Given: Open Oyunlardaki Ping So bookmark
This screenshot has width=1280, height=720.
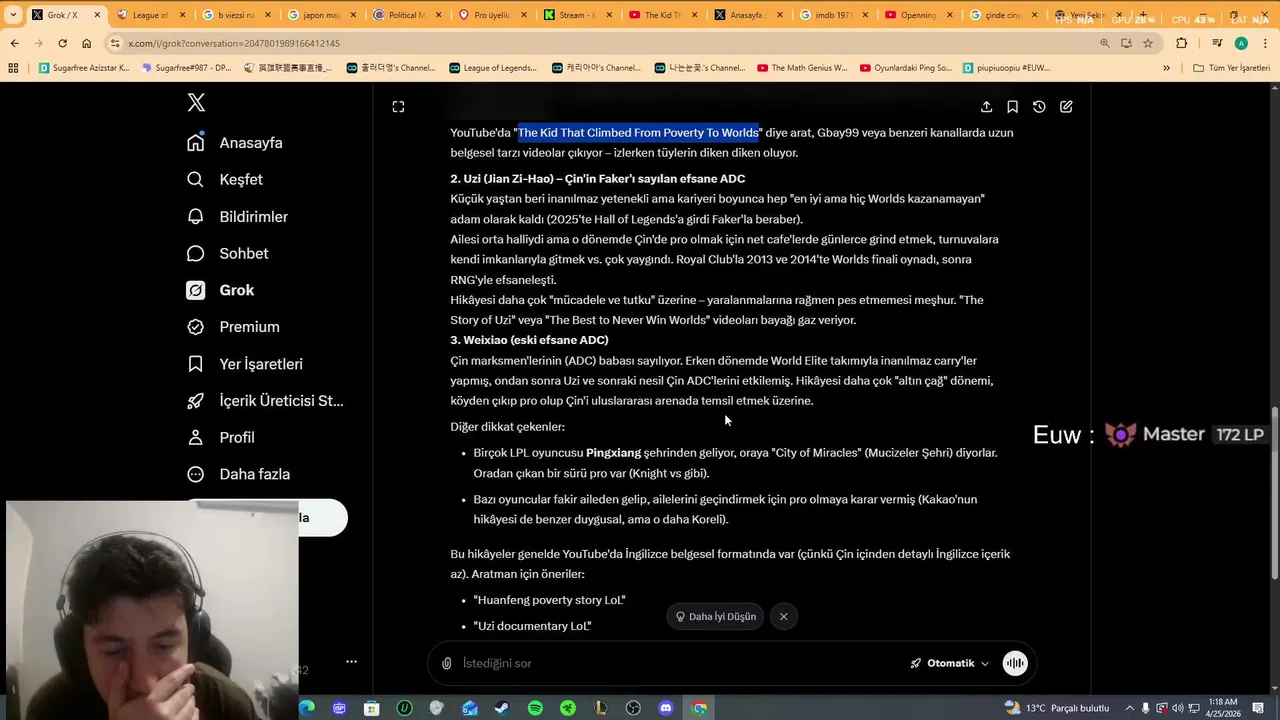Looking at the screenshot, I should [x=906, y=68].
